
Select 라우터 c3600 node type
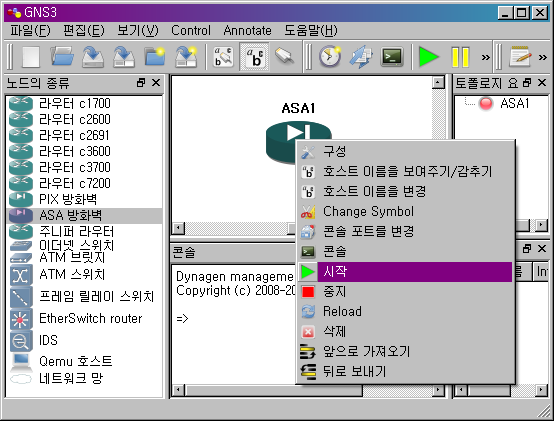tap(84, 152)
